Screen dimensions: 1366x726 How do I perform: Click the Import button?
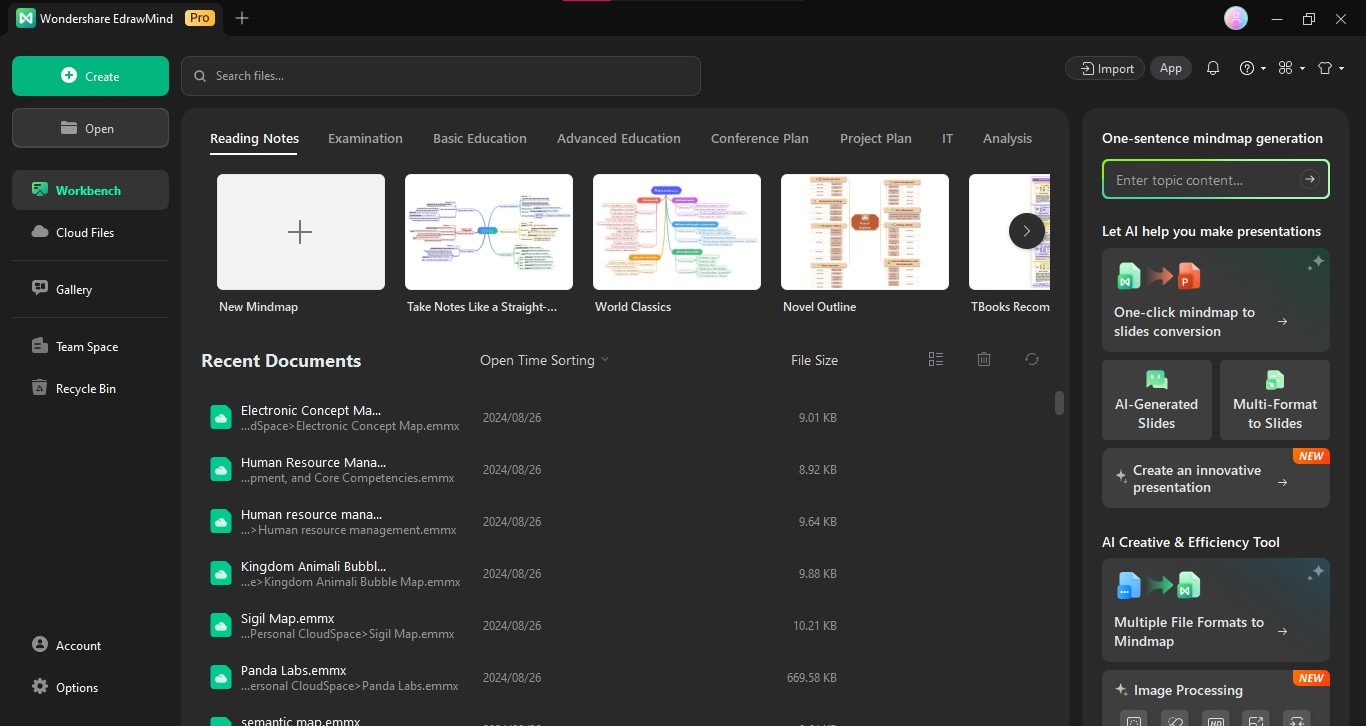(x=1106, y=68)
